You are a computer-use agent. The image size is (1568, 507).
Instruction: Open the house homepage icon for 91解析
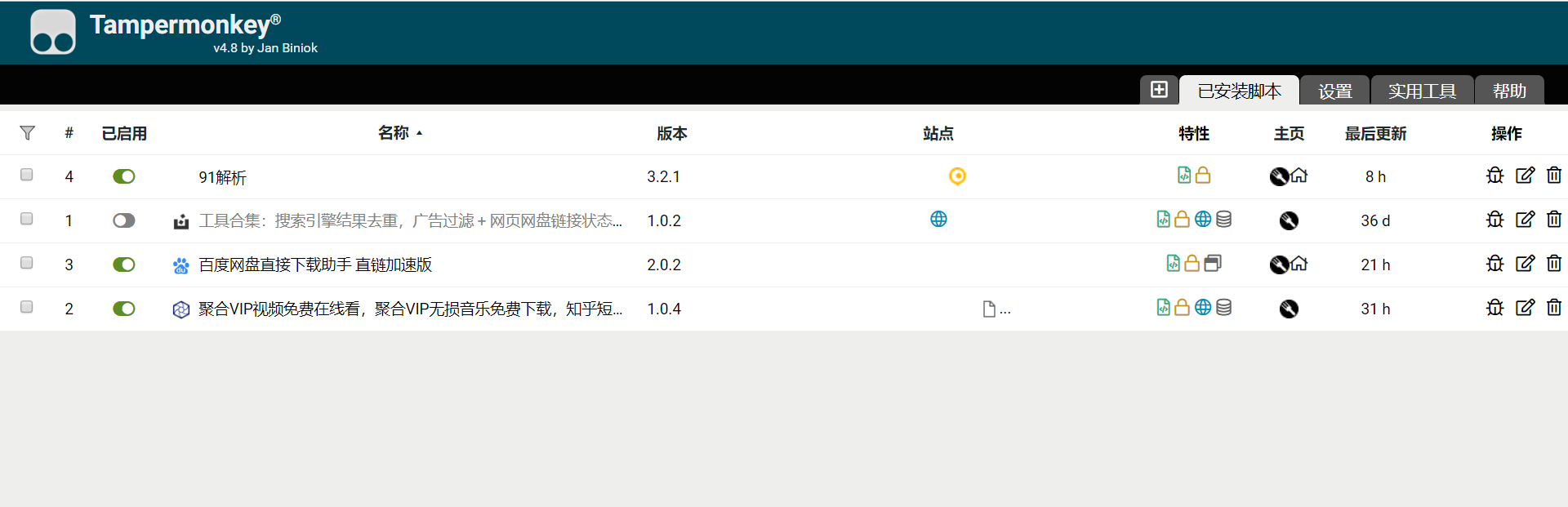click(x=1299, y=176)
